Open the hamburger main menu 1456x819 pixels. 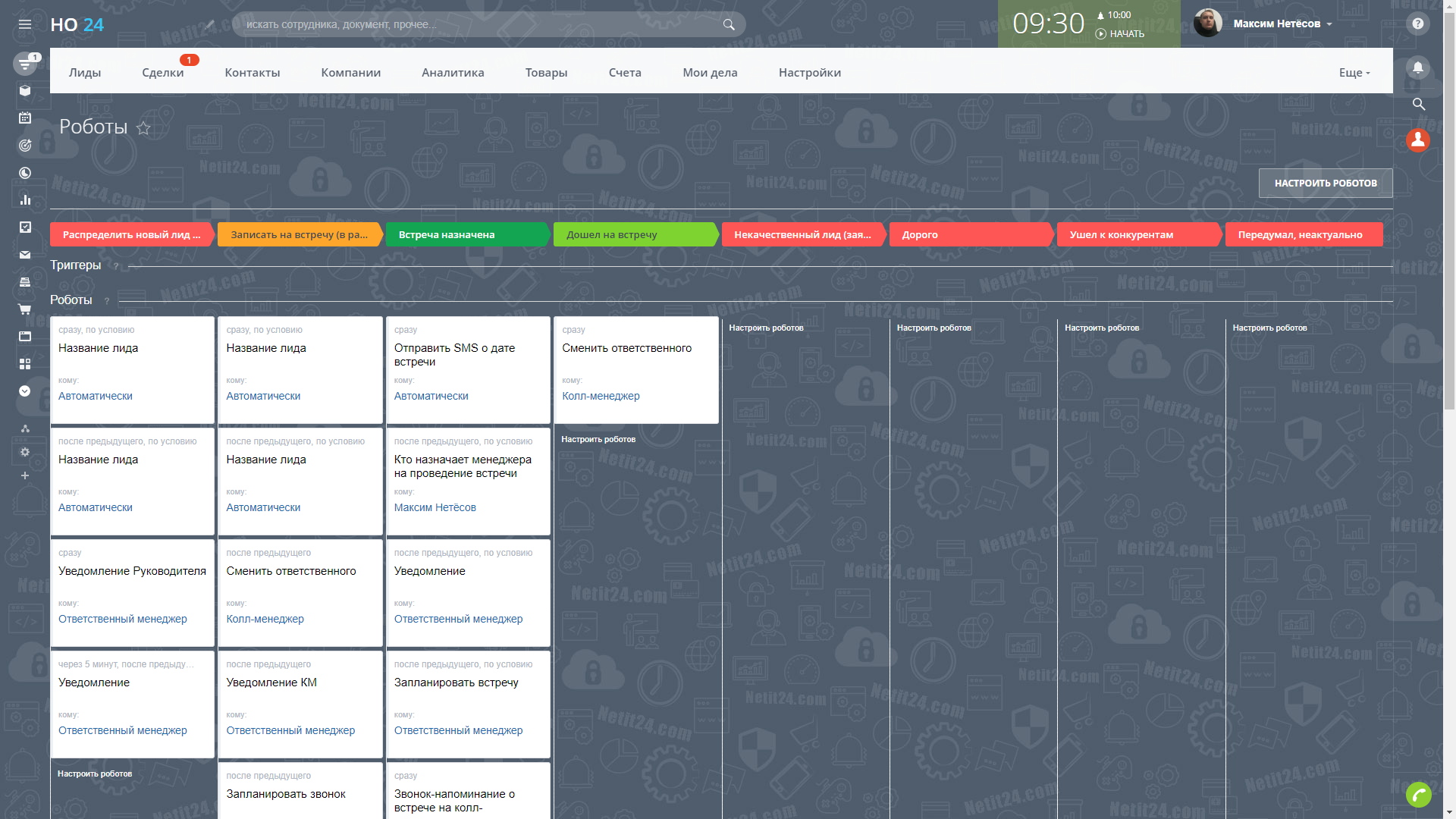click(25, 24)
